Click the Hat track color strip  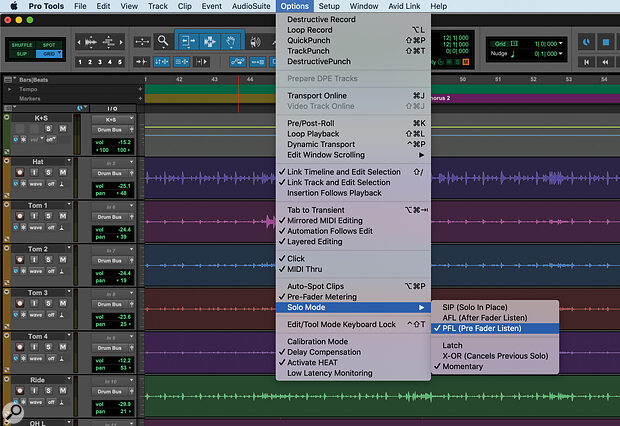(x=7, y=178)
